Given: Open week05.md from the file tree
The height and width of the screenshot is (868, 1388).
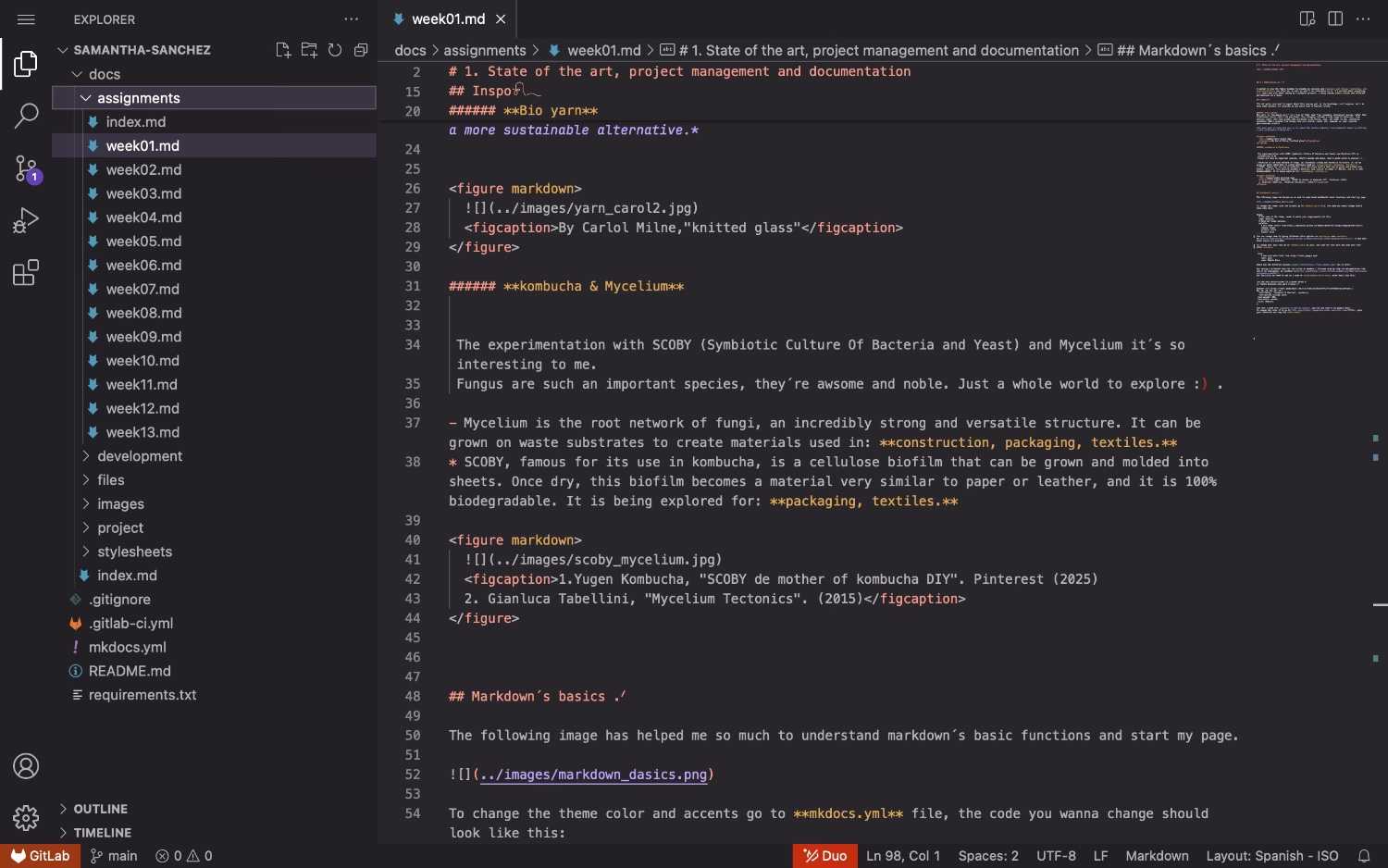Looking at the screenshot, I should [x=143, y=242].
